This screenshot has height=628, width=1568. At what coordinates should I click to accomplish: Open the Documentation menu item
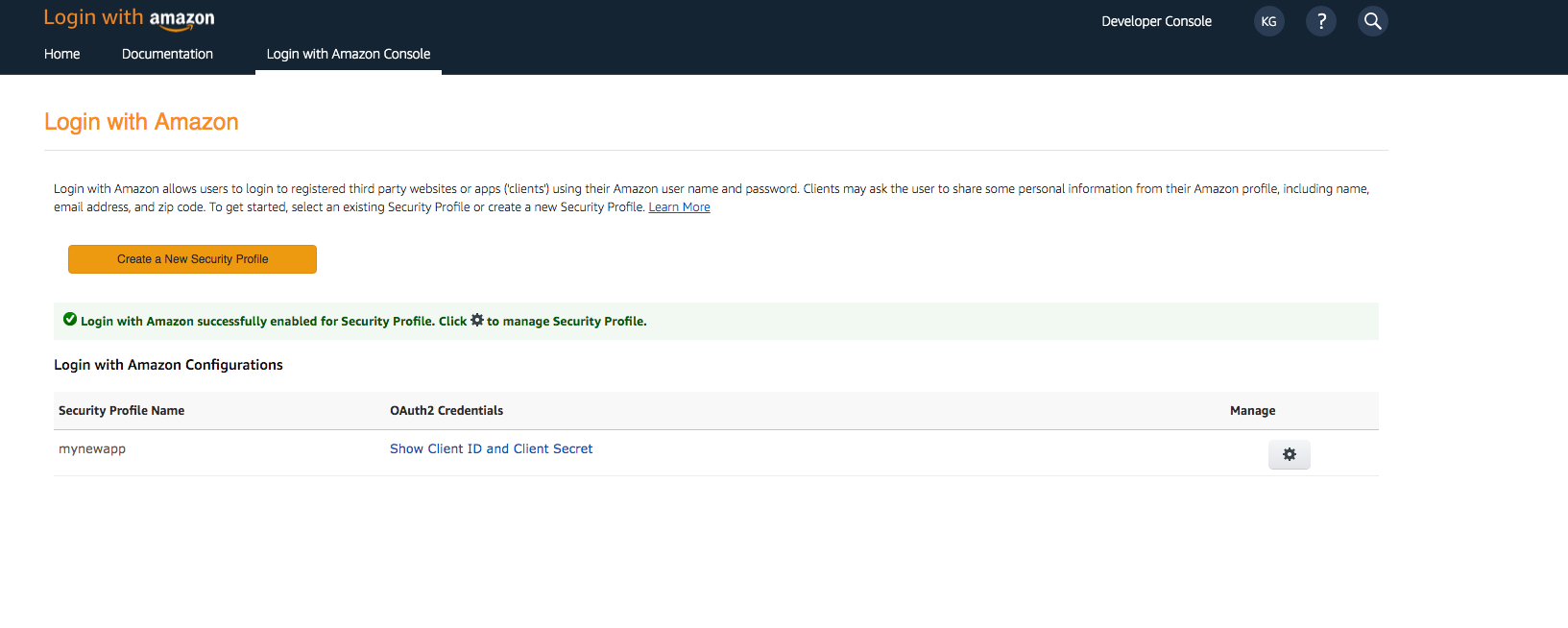[x=167, y=54]
